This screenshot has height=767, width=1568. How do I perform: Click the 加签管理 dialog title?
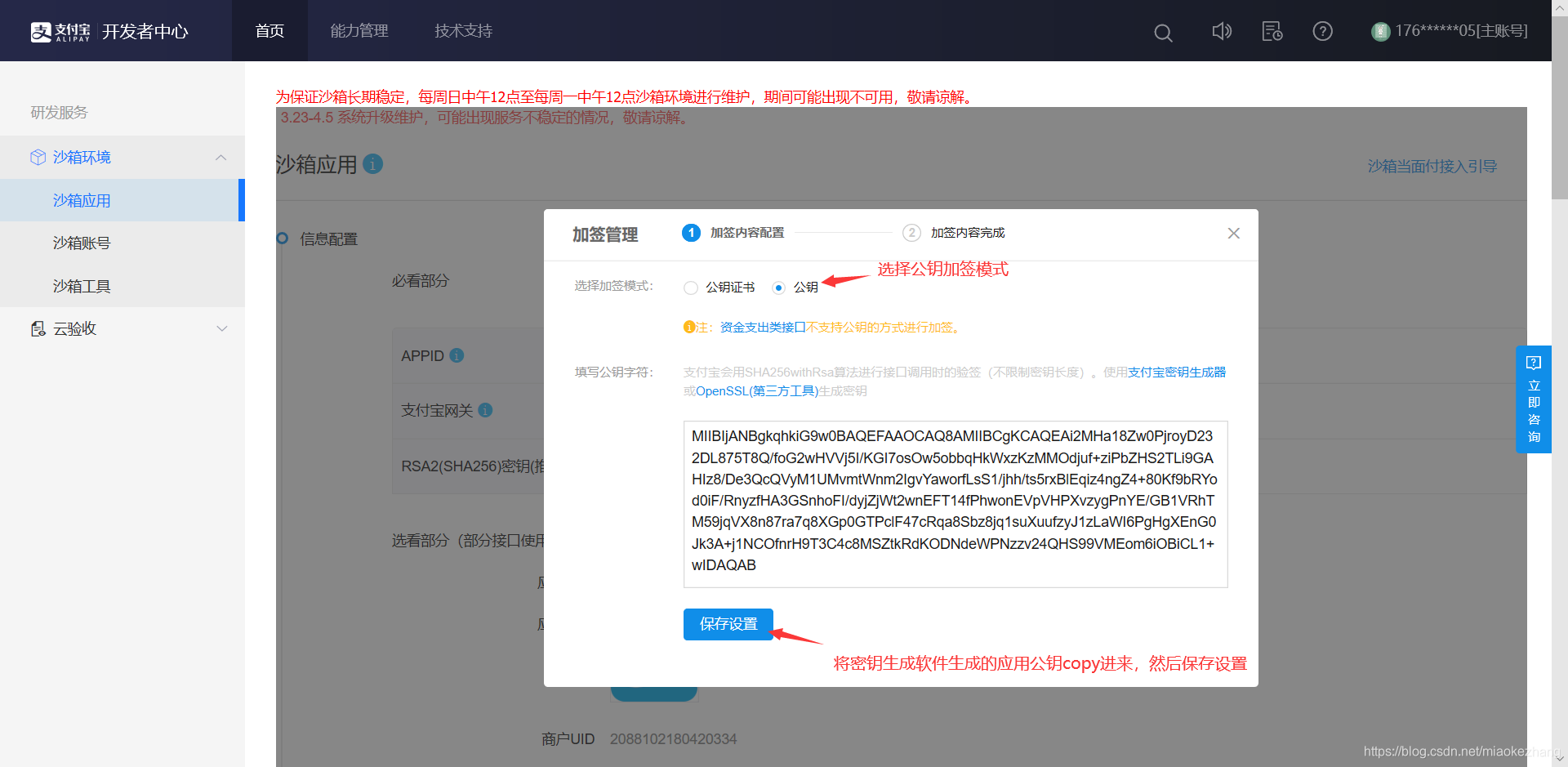(x=605, y=234)
